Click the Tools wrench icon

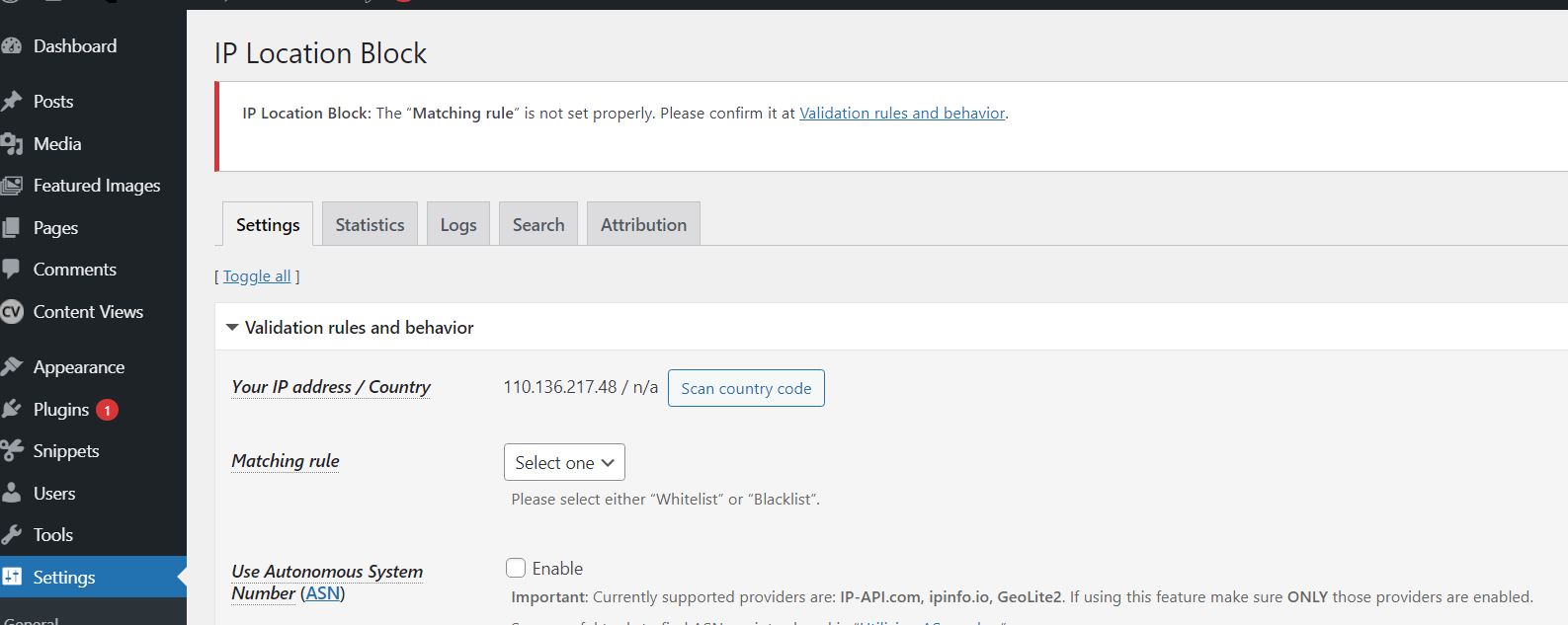point(11,535)
